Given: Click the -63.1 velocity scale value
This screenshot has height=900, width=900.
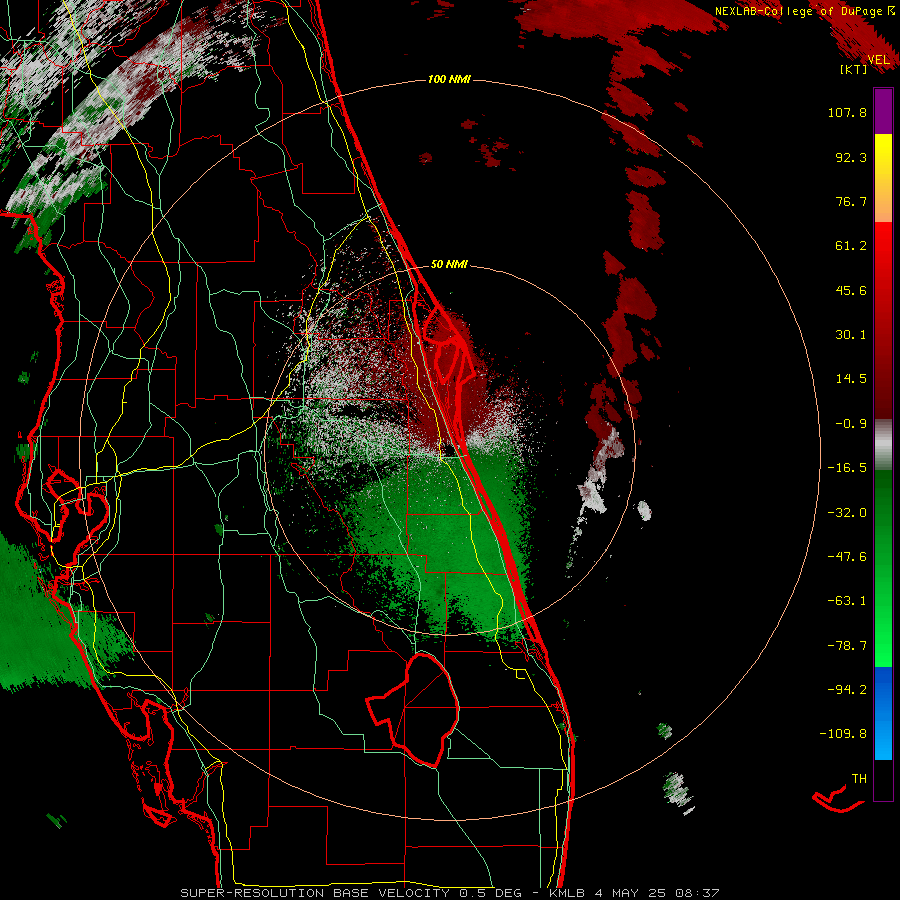Looking at the screenshot, I should (x=847, y=601).
